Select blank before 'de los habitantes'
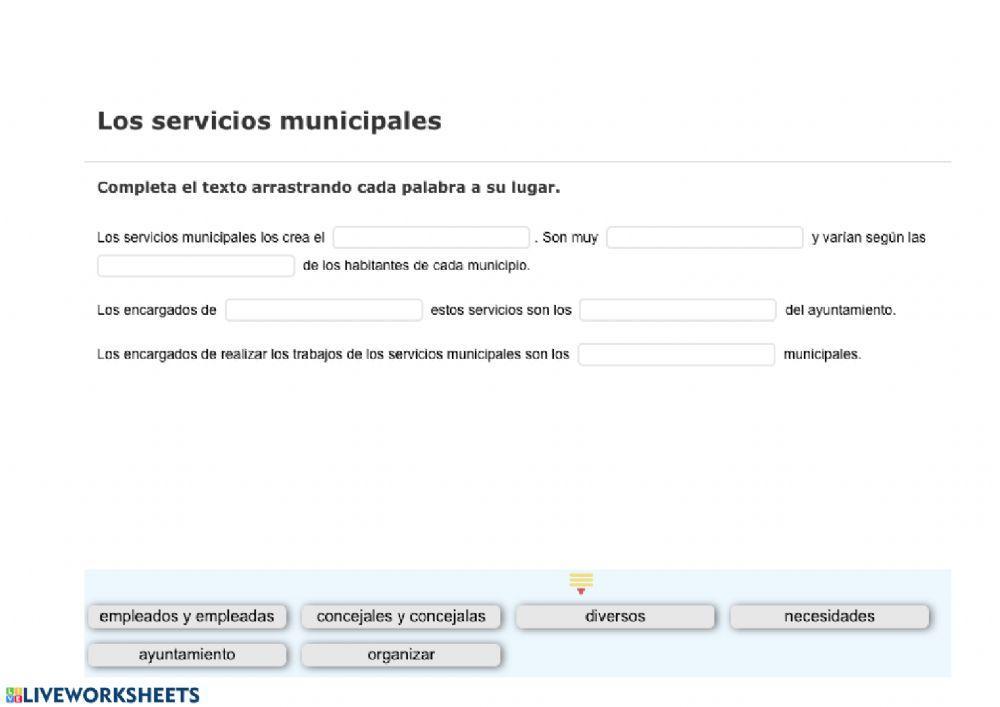 [196, 266]
